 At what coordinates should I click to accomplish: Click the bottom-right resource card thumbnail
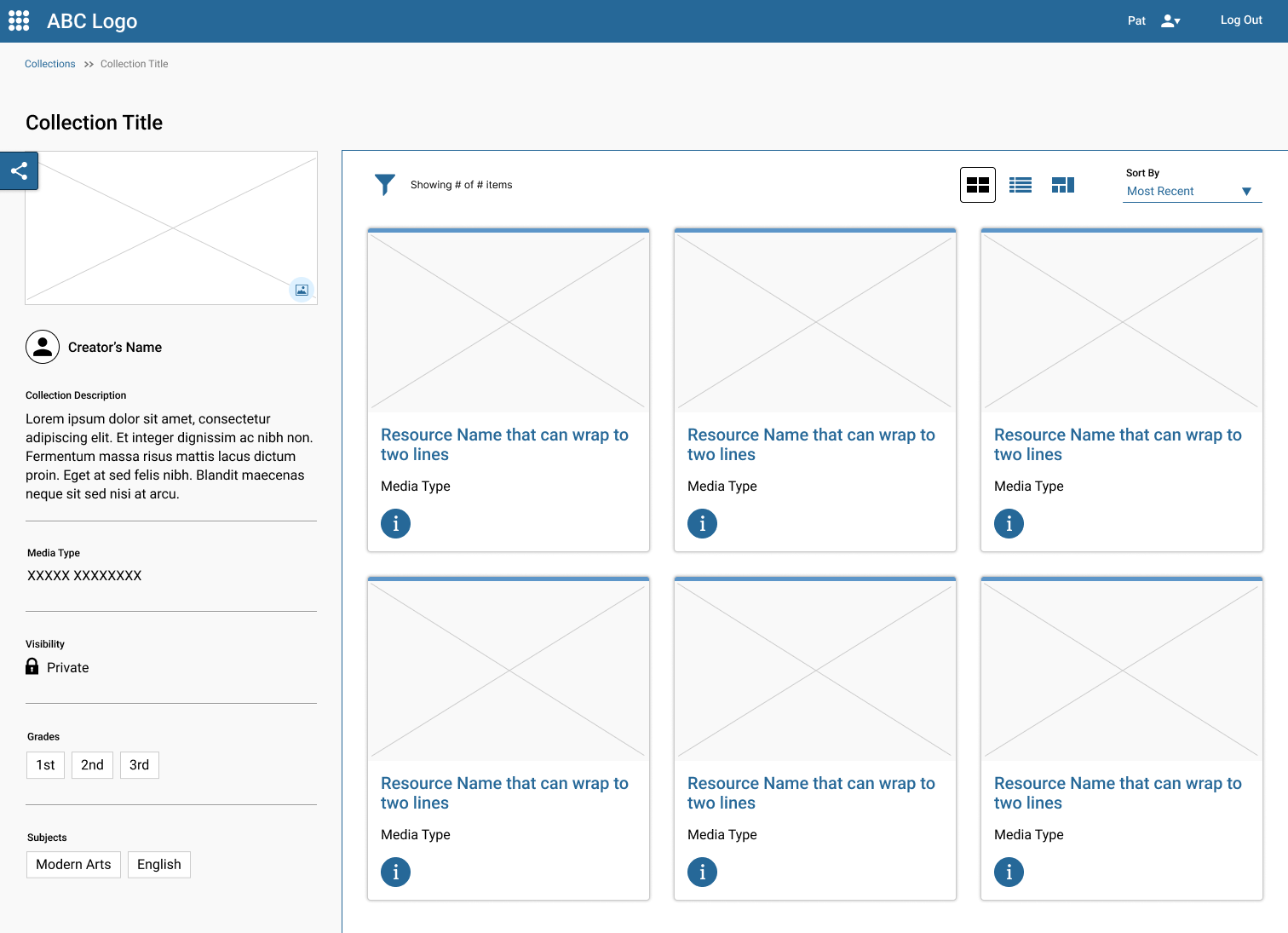point(1121,671)
